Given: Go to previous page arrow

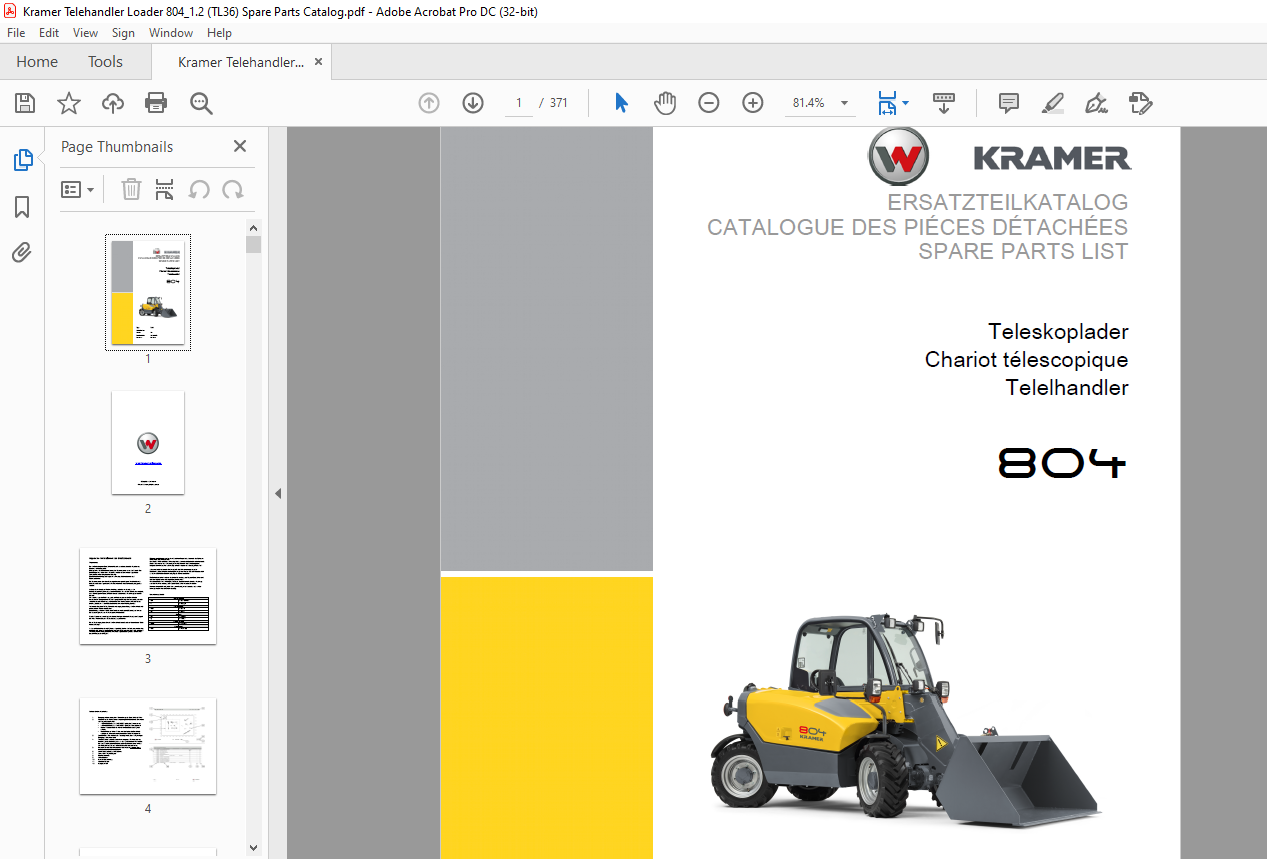Looking at the screenshot, I should [x=429, y=103].
